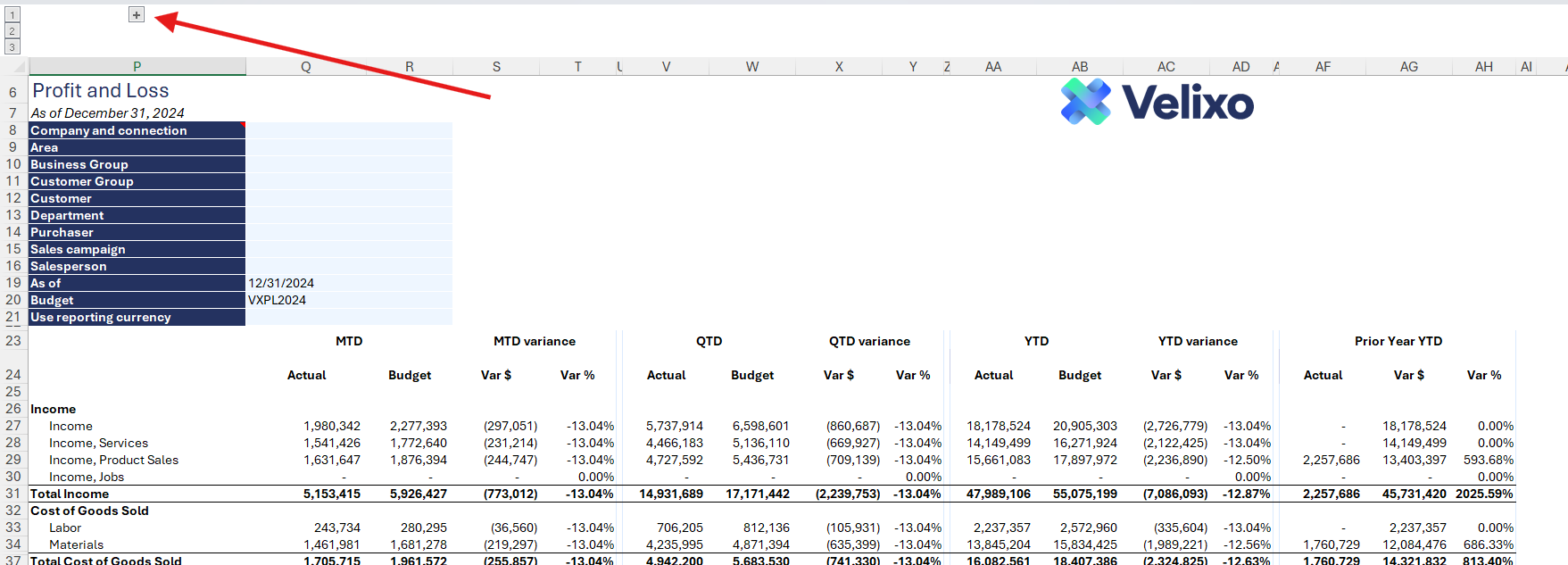Select the Use reporting currency input cell

pyautogui.click(x=348, y=317)
